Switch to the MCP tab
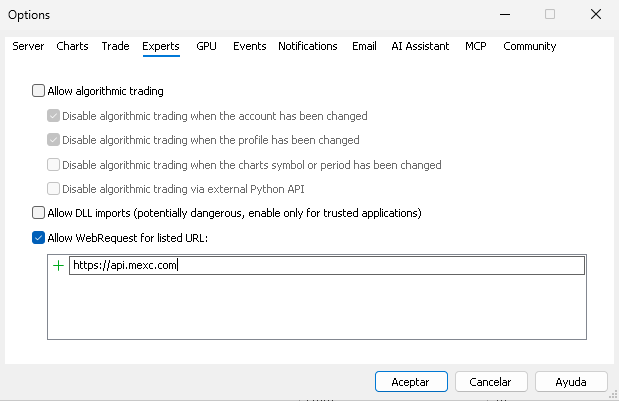The width and height of the screenshot is (619, 401). click(476, 46)
